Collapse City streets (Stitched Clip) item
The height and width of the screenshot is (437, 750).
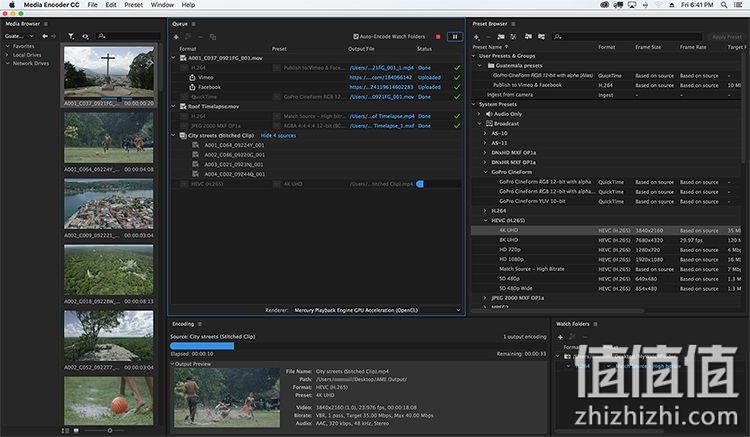point(174,135)
